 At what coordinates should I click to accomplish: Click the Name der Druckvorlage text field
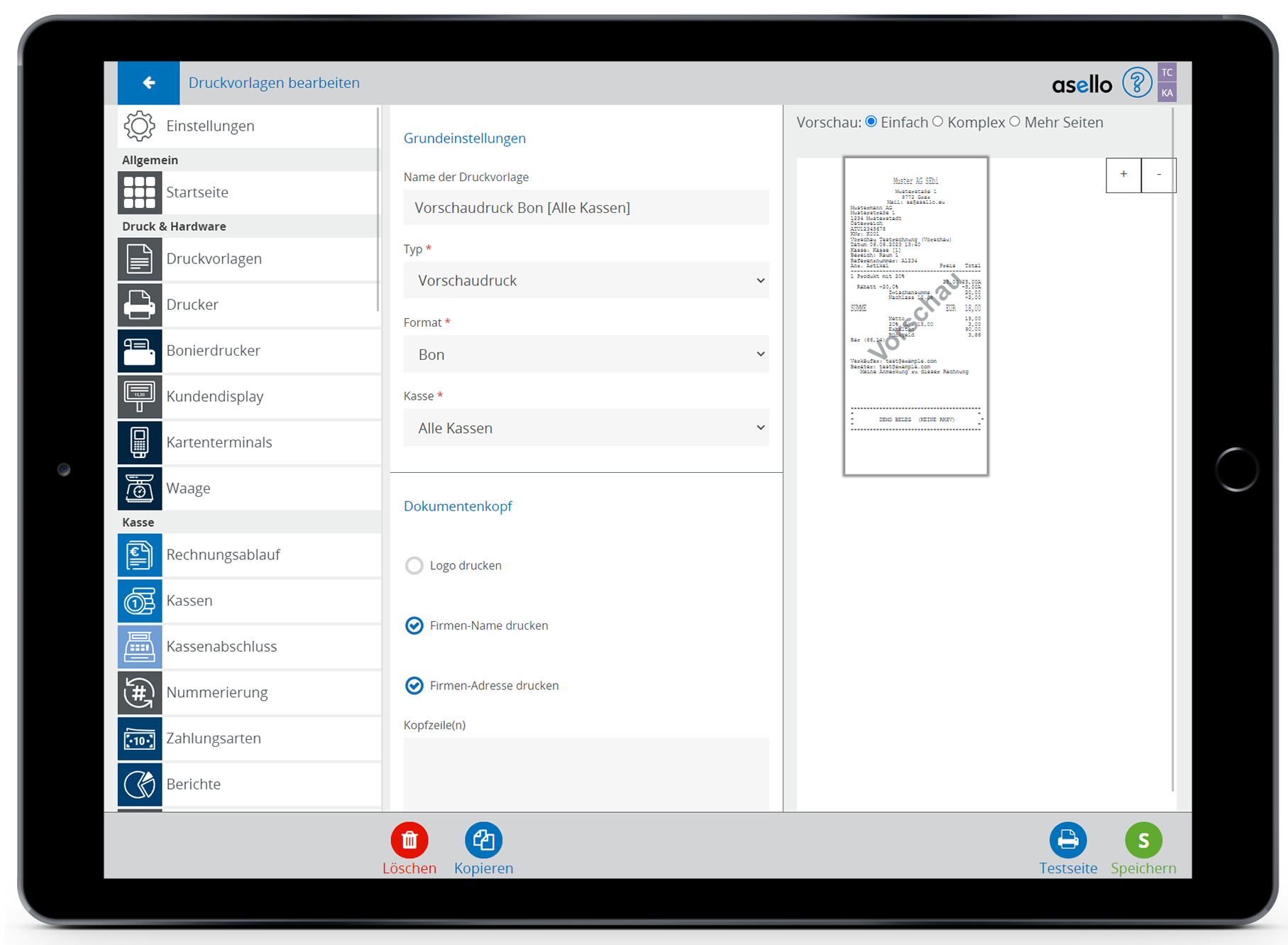586,208
